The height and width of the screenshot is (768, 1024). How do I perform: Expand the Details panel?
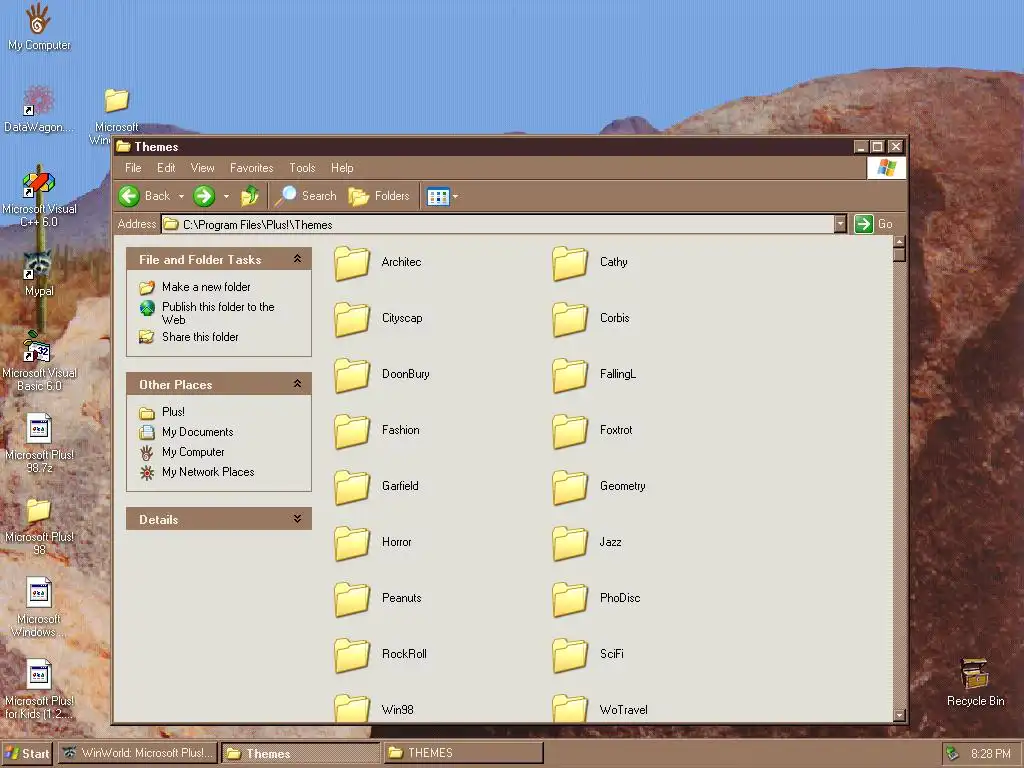(x=297, y=519)
